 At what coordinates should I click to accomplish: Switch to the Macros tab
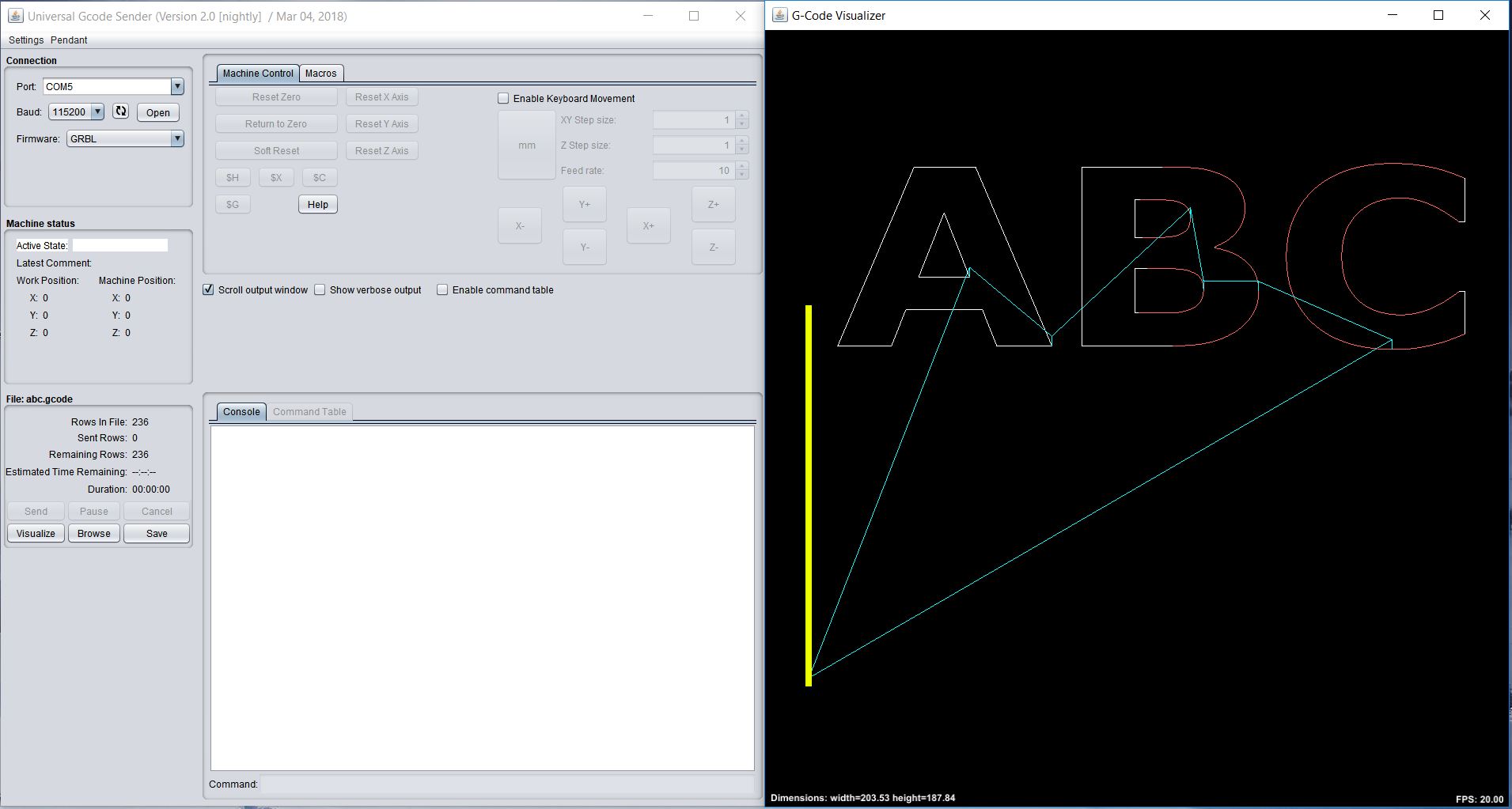[320, 73]
